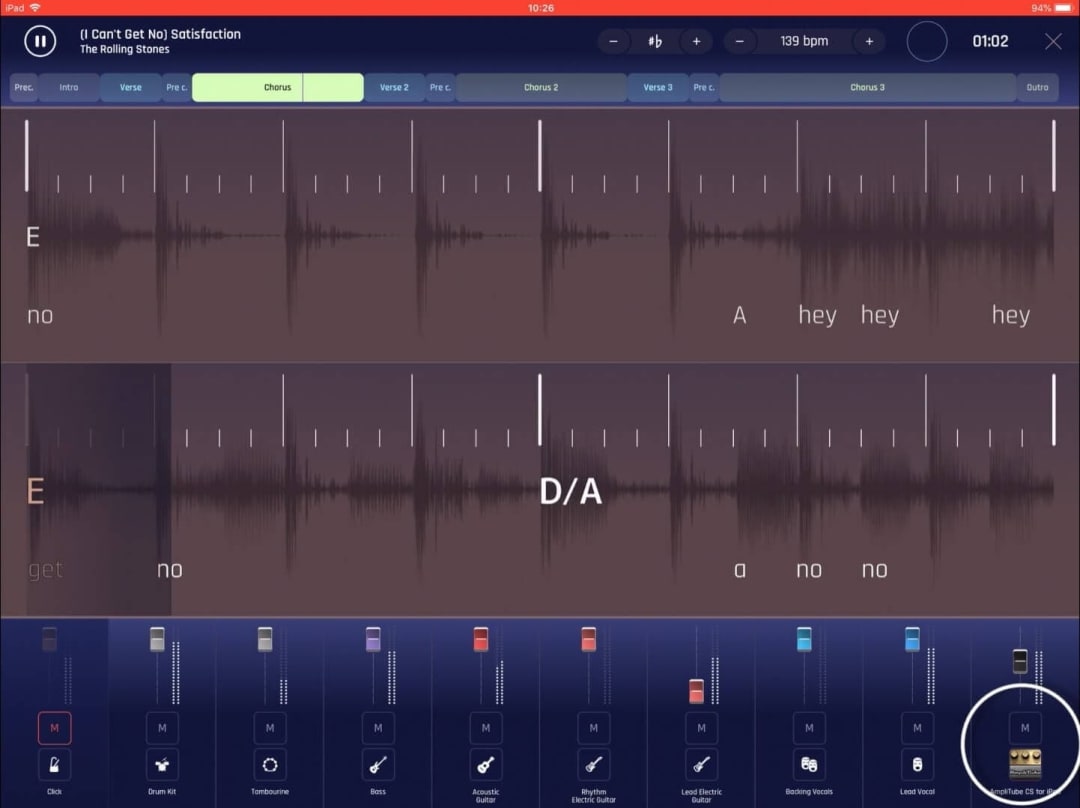The width and height of the screenshot is (1080, 808).
Task: Unmute the Click track
Action: click(x=54, y=728)
